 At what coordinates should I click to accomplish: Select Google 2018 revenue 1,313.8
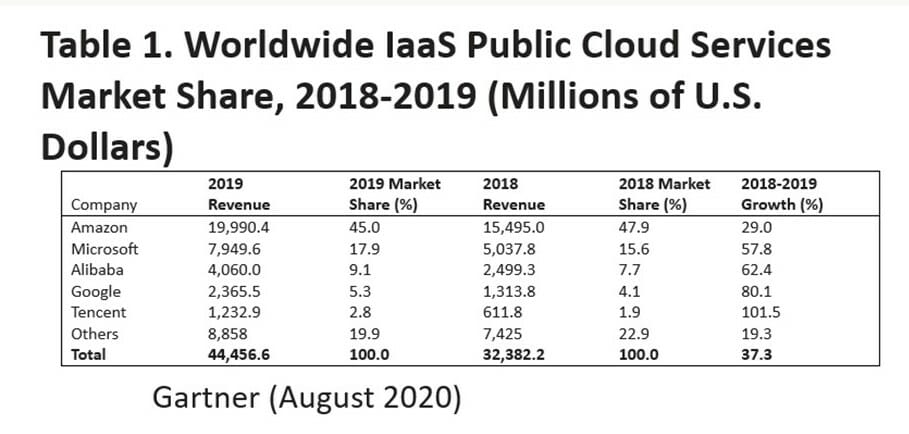point(508,291)
